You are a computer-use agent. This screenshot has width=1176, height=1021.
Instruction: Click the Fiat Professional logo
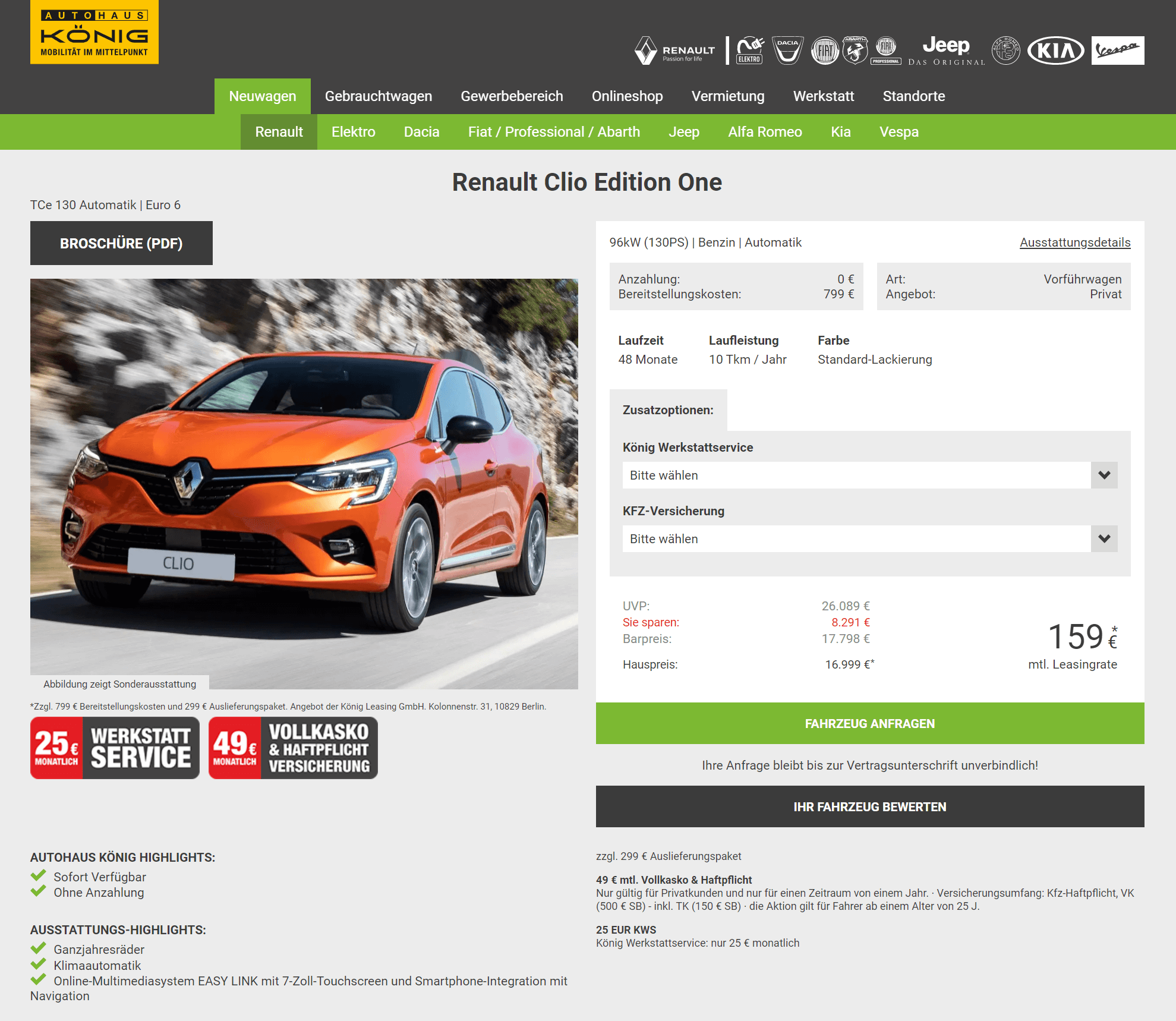point(886,51)
